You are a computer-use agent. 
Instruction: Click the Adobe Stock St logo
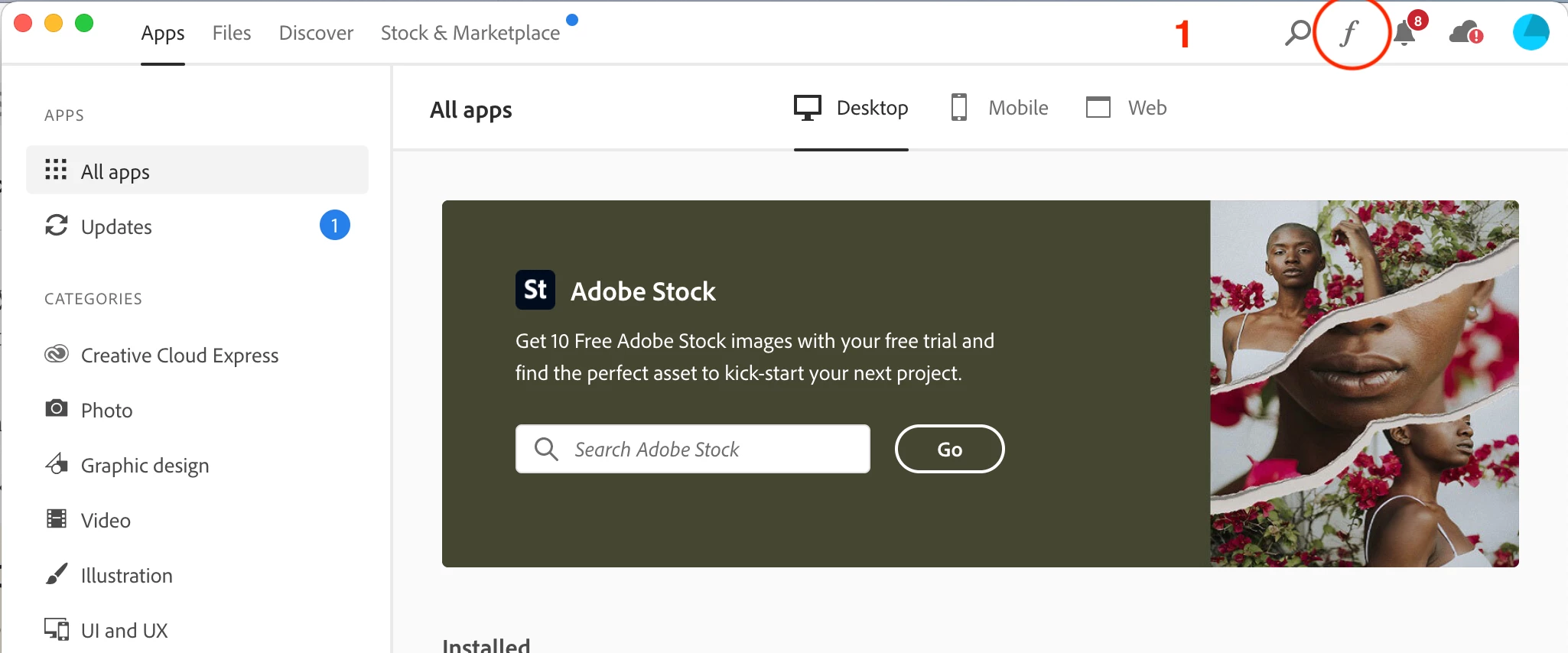(535, 290)
